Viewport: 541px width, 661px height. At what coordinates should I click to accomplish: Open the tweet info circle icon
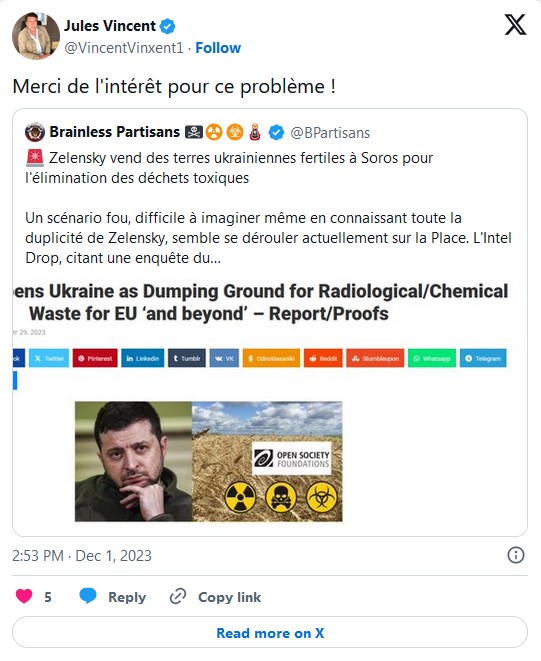click(516, 555)
